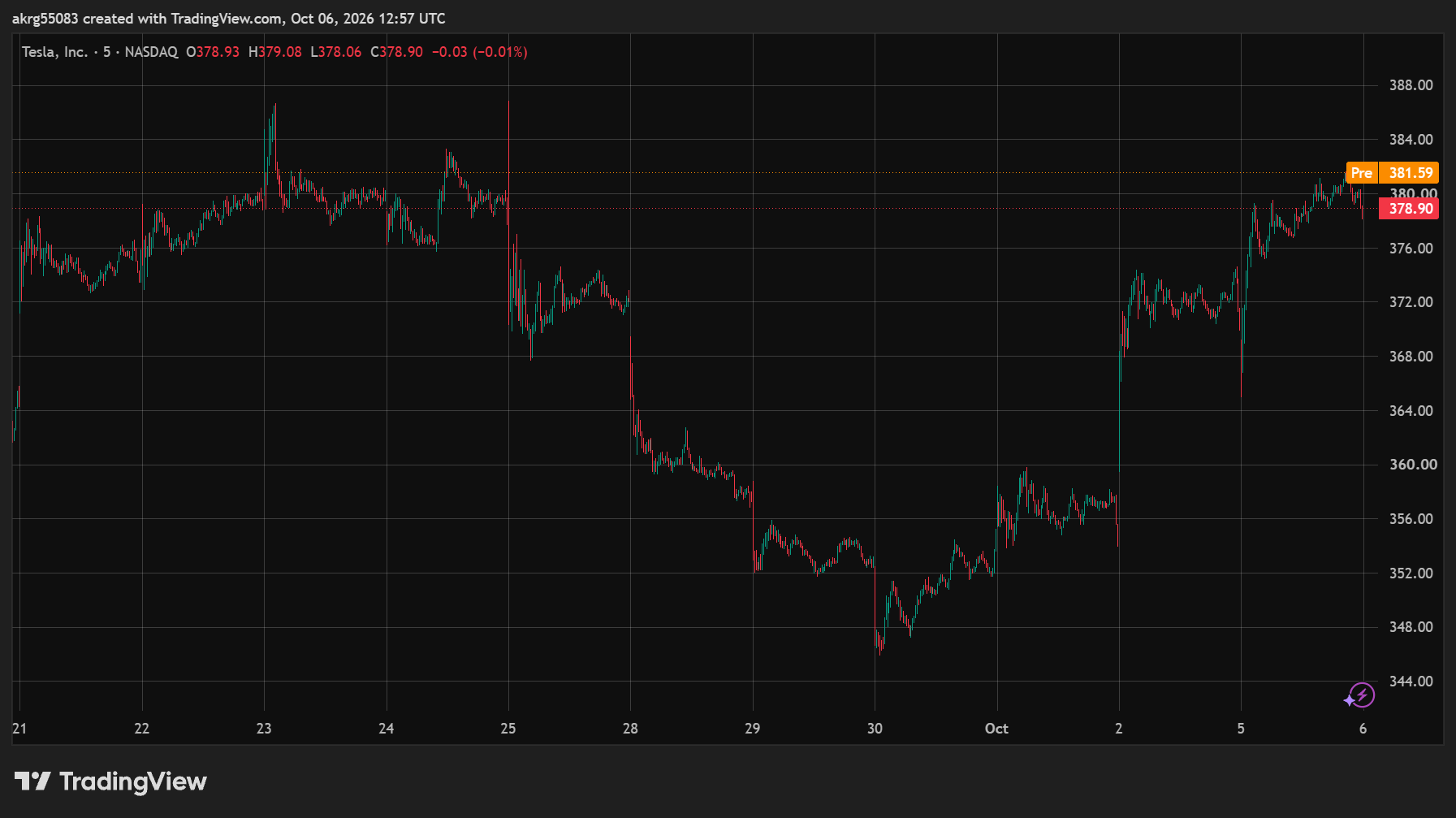Click the 381.59 pre-market price label
This screenshot has height=818, width=1456.
1410,173
